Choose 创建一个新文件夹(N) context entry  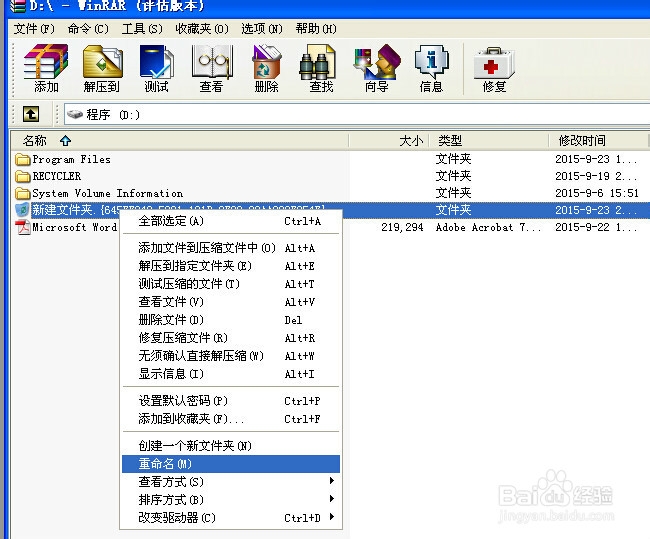click(231, 446)
